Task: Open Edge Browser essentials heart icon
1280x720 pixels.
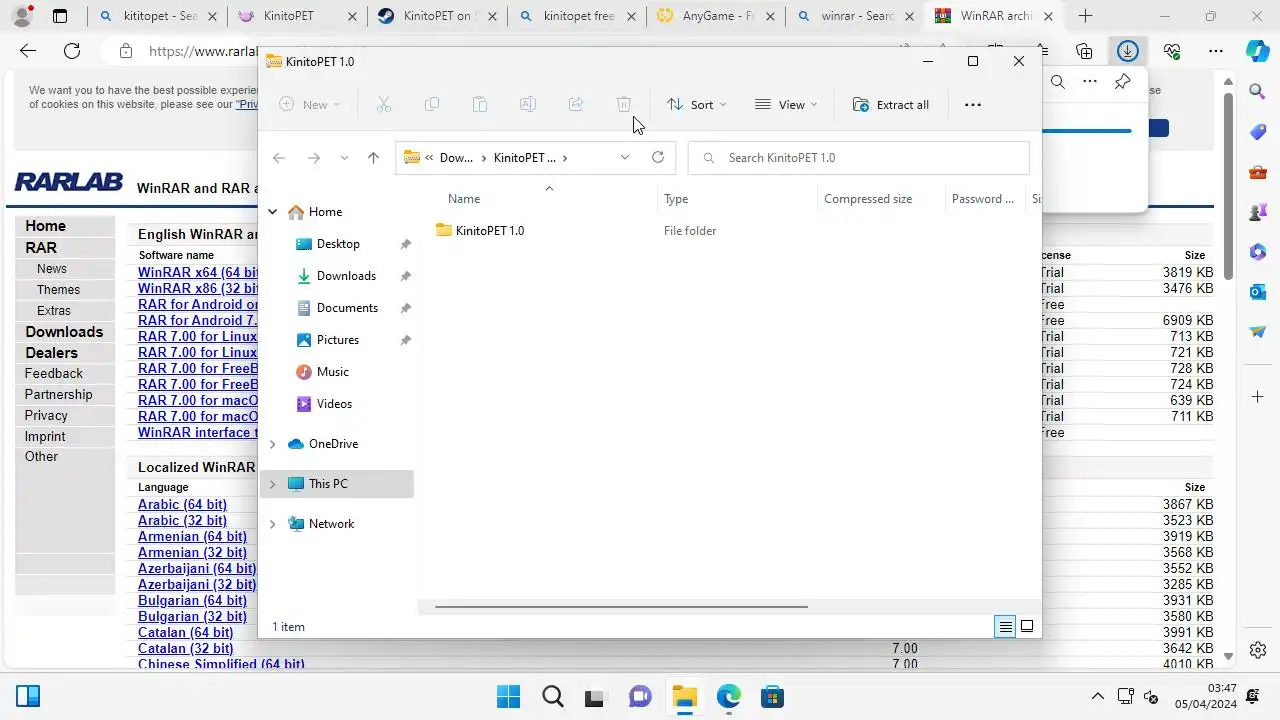Action: click(1172, 51)
